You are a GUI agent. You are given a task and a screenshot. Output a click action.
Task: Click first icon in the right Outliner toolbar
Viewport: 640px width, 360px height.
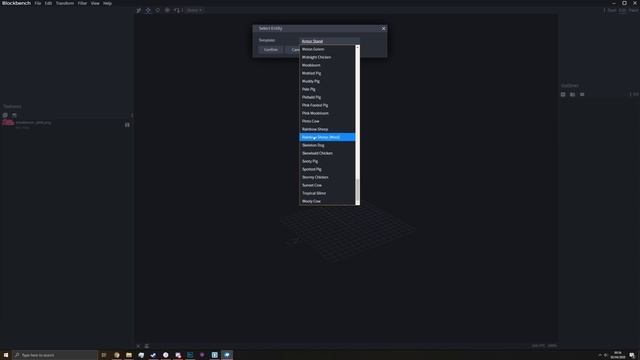pos(563,94)
